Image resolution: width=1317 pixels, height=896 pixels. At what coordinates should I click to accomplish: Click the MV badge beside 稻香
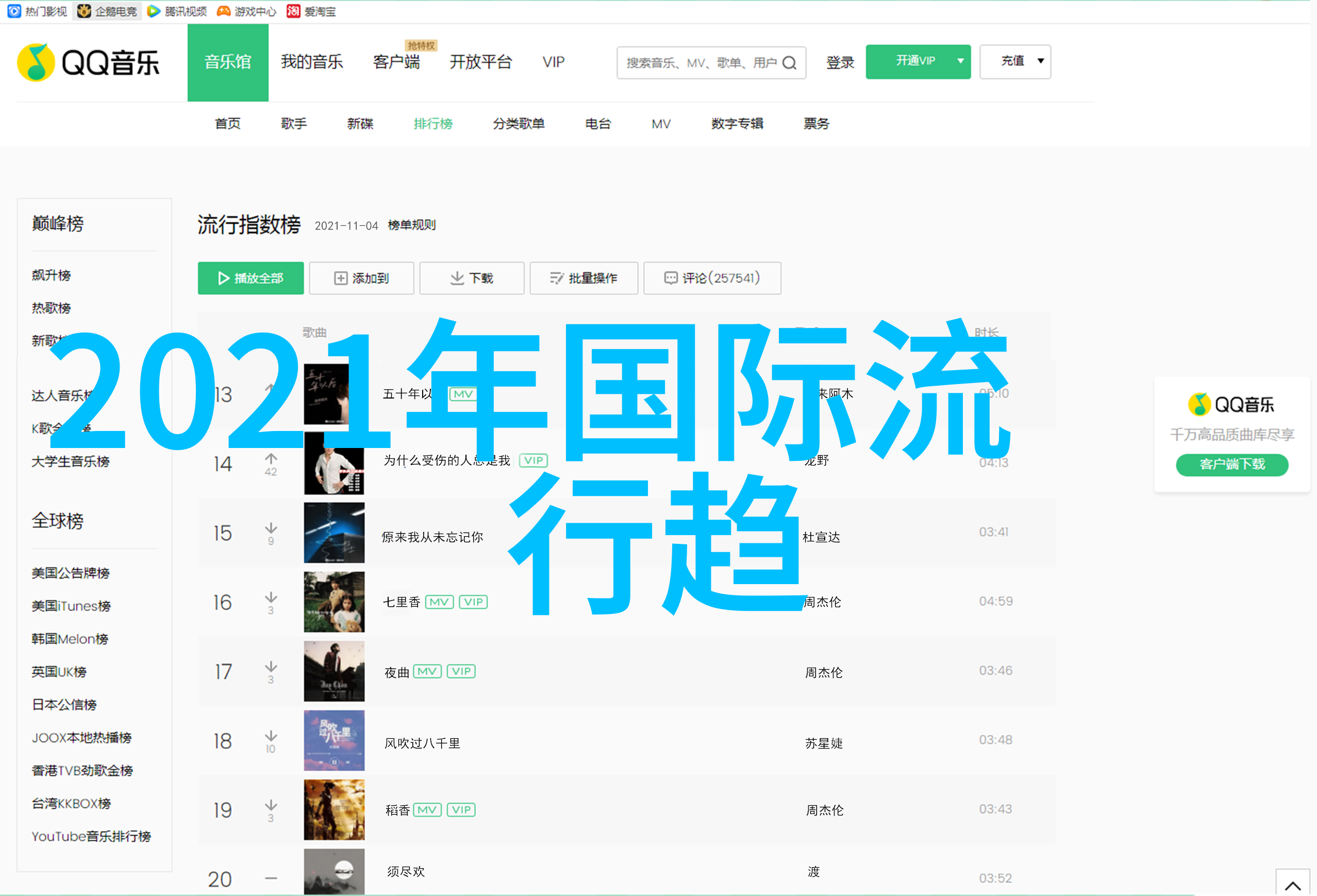point(427,810)
